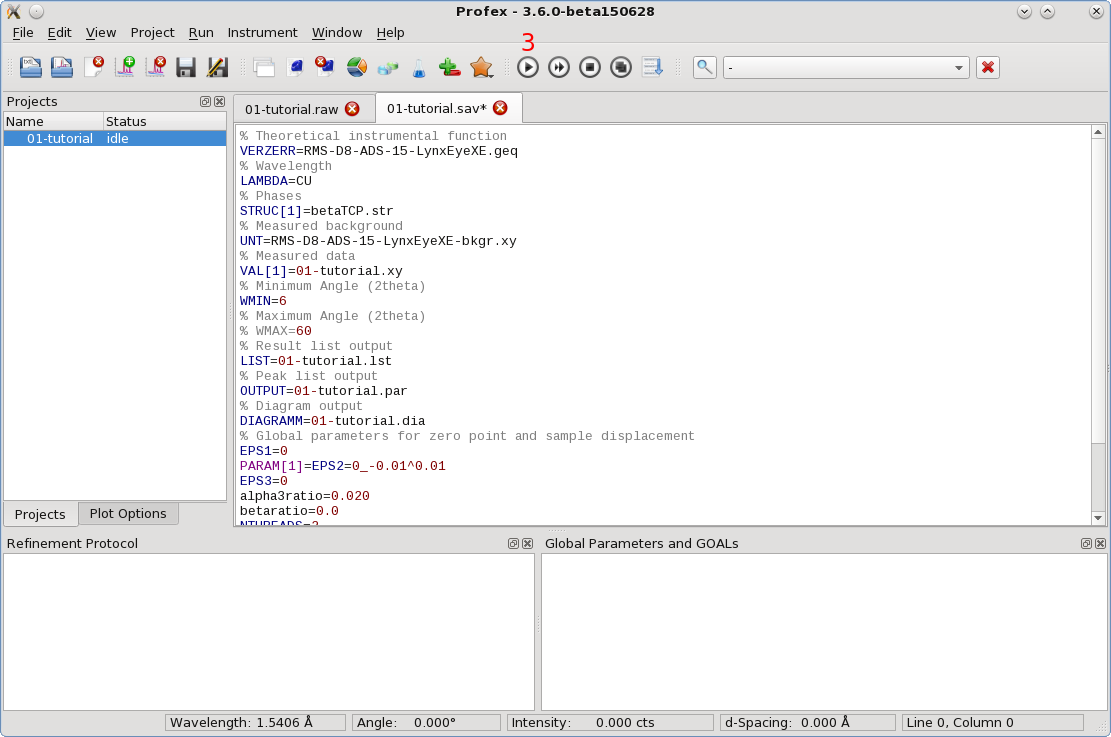Click list with blue down arrow icon

653,67
